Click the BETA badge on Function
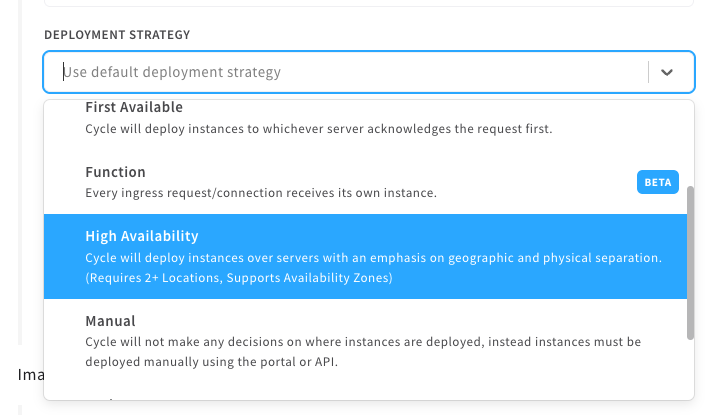The width and height of the screenshot is (720, 415). click(x=657, y=182)
